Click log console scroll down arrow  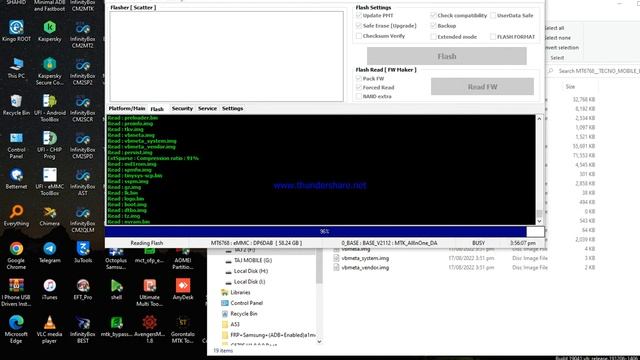pos(539,221)
